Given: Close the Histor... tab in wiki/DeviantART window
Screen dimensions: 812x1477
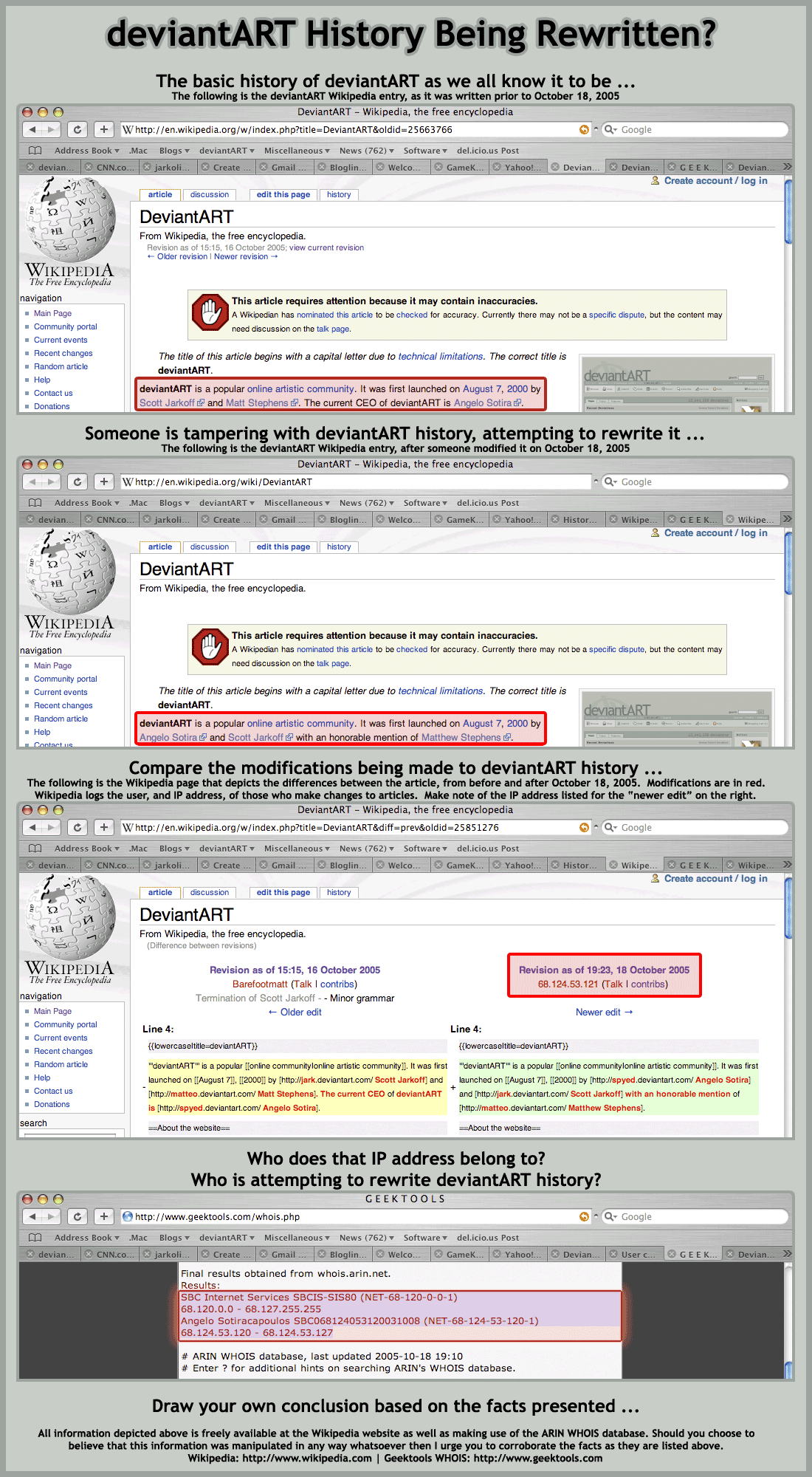Looking at the screenshot, I should point(555,520).
